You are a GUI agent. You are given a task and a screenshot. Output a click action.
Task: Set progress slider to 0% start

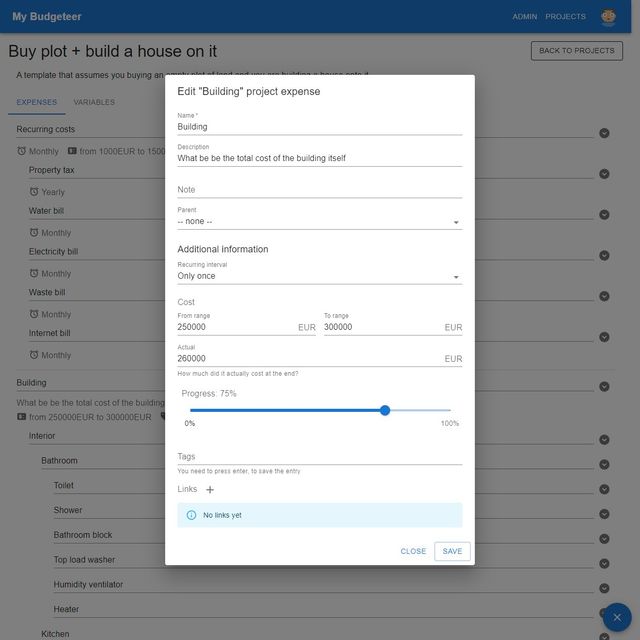(191, 410)
